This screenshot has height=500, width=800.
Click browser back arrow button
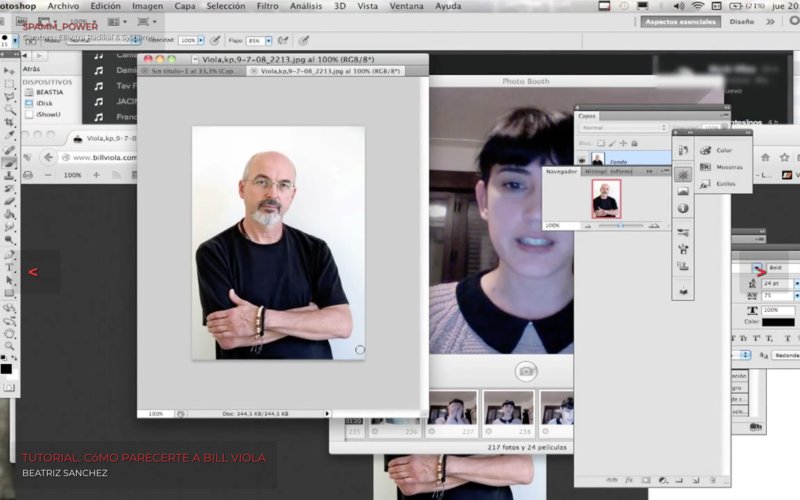click(48, 157)
